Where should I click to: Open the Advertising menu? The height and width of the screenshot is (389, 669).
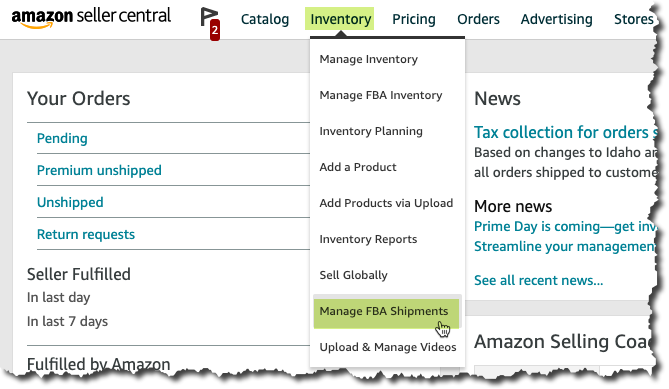click(x=556, y=19)
